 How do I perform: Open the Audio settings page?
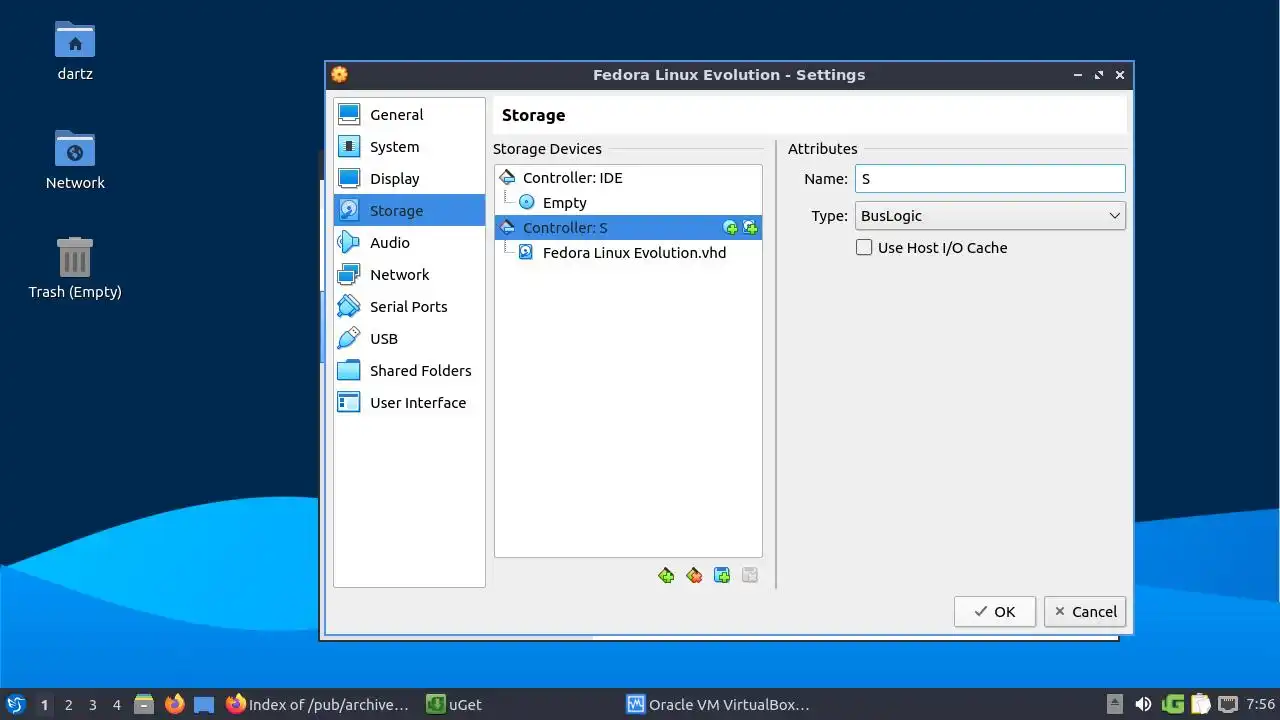[409, 243]
